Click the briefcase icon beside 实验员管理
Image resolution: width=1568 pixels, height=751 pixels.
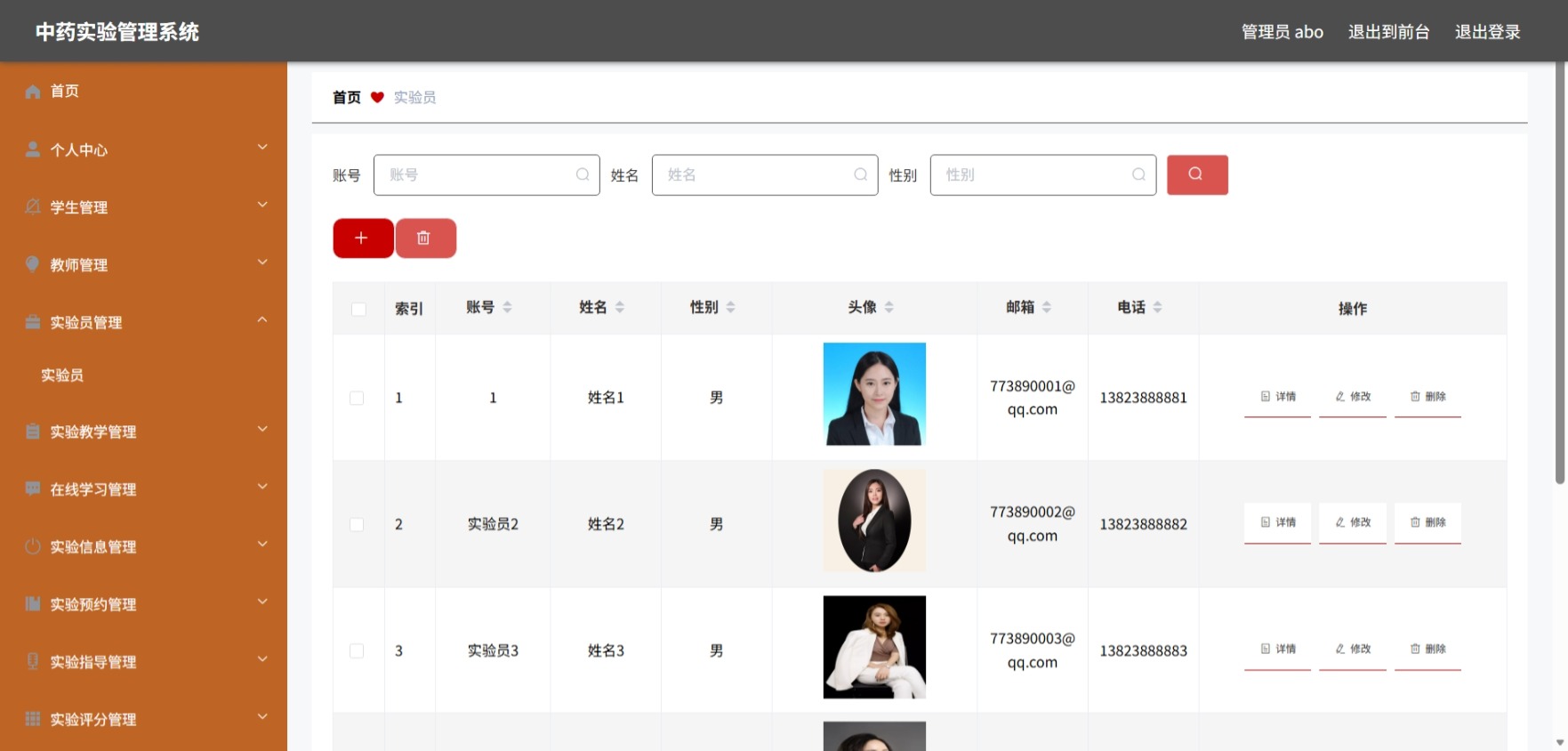pyautogui.click(x=33, y=322)
